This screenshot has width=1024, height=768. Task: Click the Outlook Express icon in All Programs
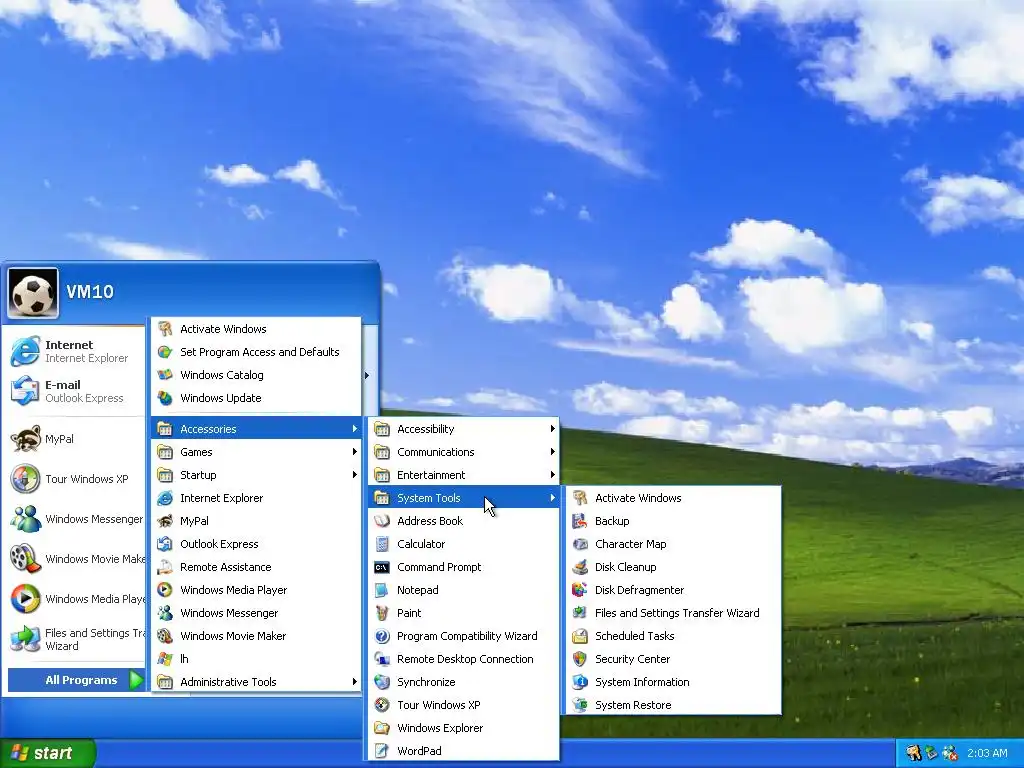pos(165,544)
